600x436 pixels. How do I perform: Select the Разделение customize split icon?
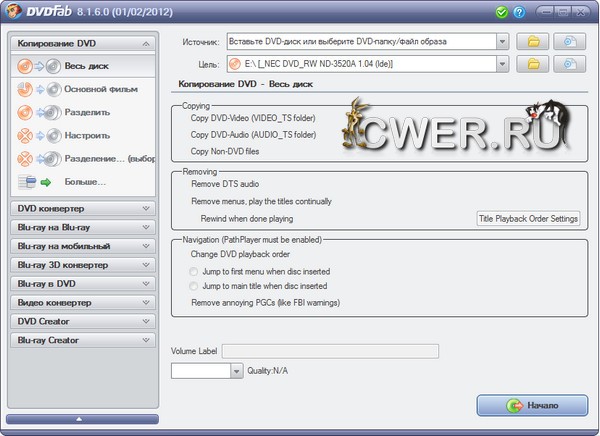pos(39,159)
